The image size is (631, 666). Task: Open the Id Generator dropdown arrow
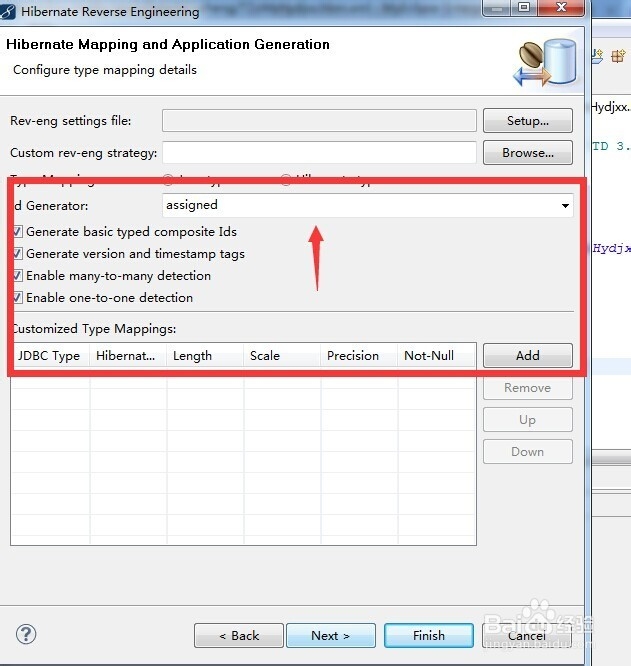click(x=565, y=206)
